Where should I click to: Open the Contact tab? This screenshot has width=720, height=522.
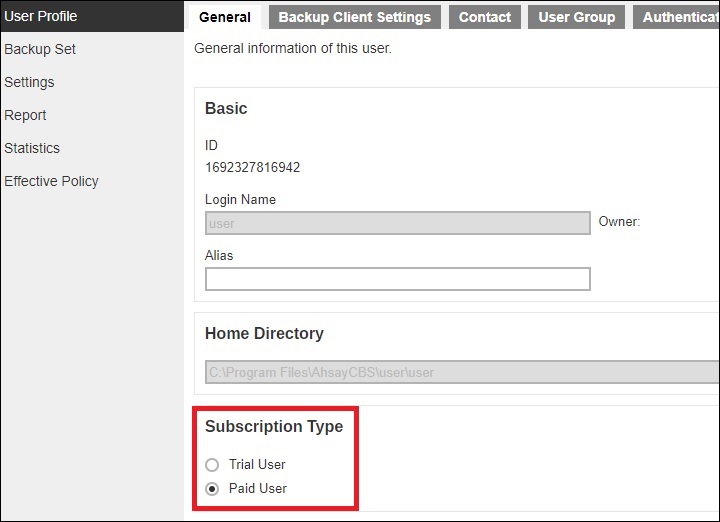click(484, 17)
